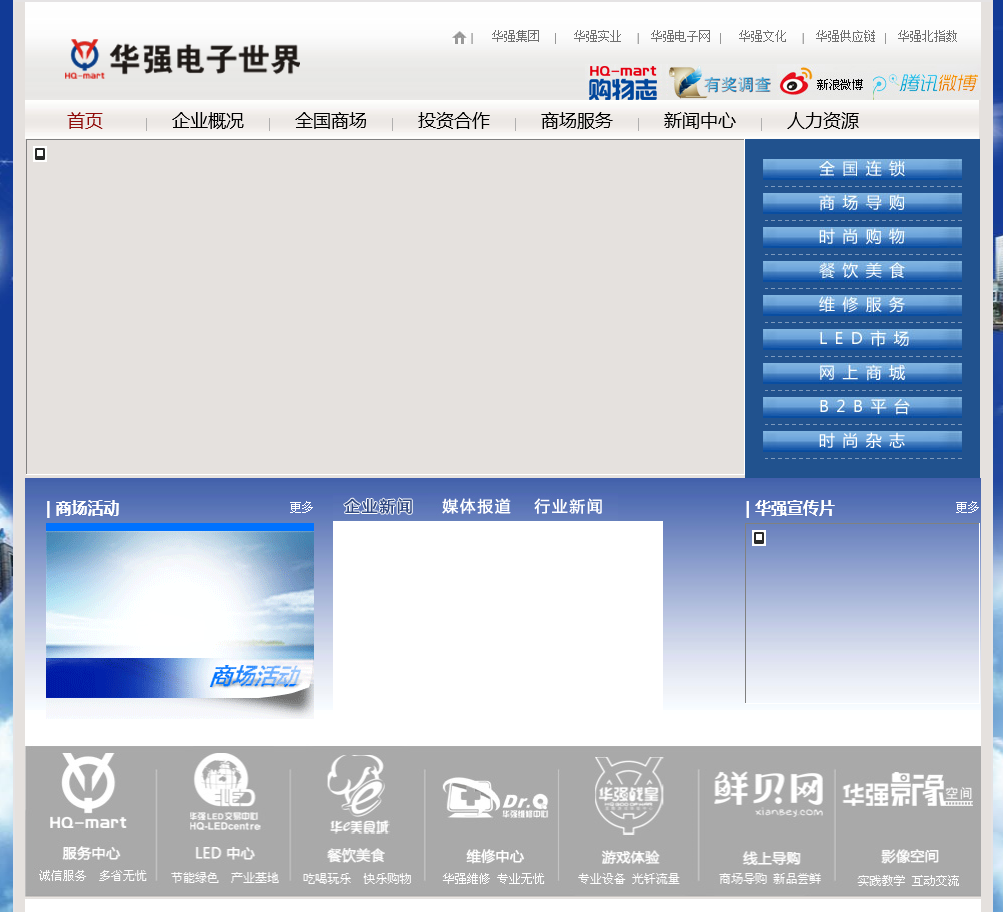Open the 华强实业 top link

tap(597, 36)
